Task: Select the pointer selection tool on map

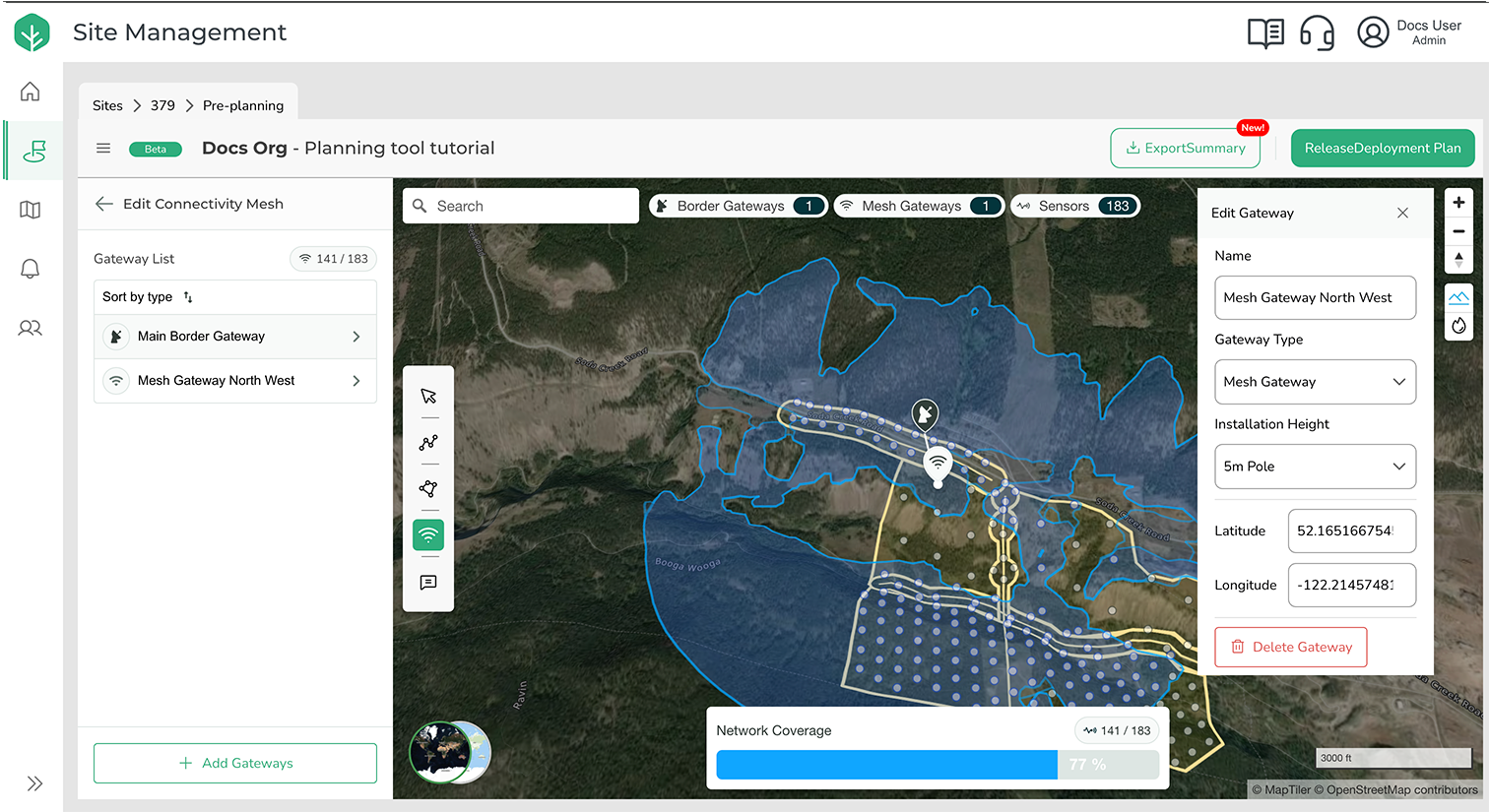Action: [x=428, y=396]
